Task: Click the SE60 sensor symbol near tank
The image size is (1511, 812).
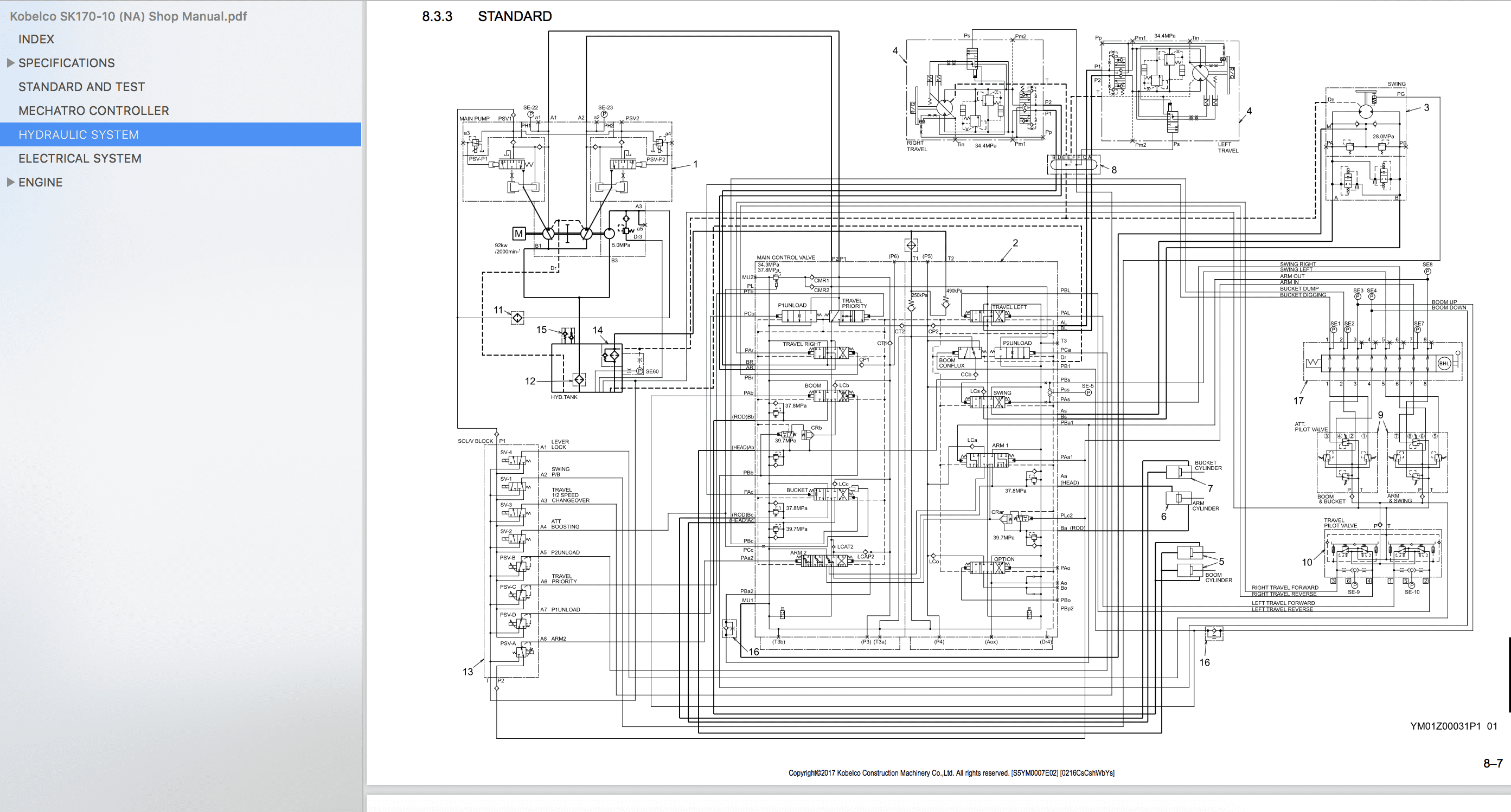Action: pos(640,371)
